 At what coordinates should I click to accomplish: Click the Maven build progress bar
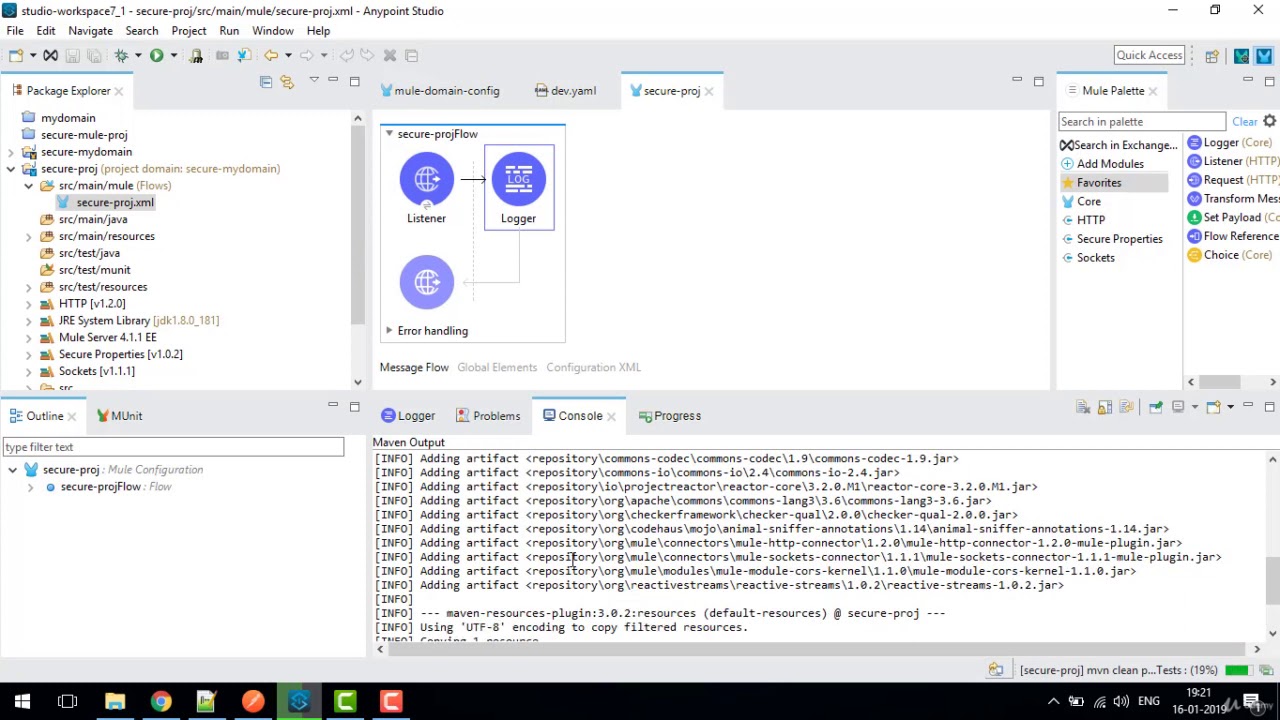pyautogui.click(x=1237, y=670)
